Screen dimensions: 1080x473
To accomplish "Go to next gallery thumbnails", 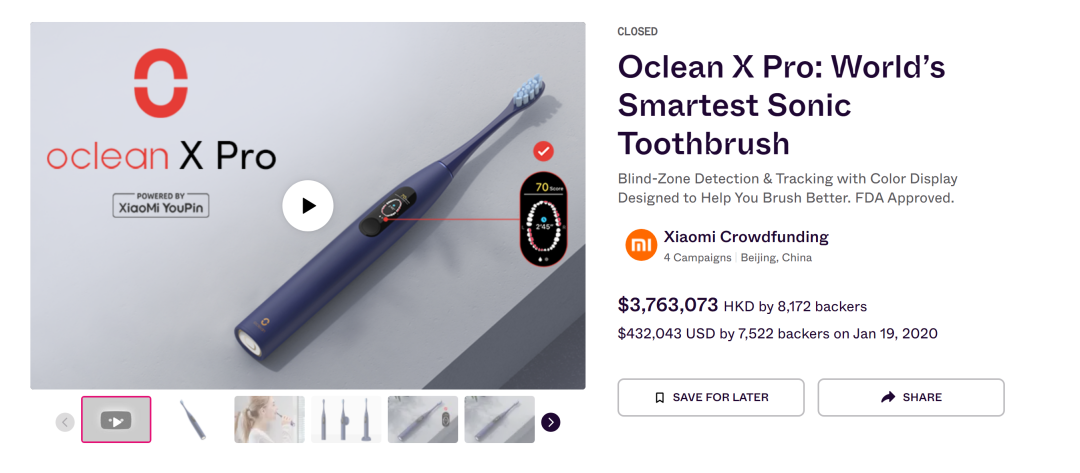I will tap(551, 422).
